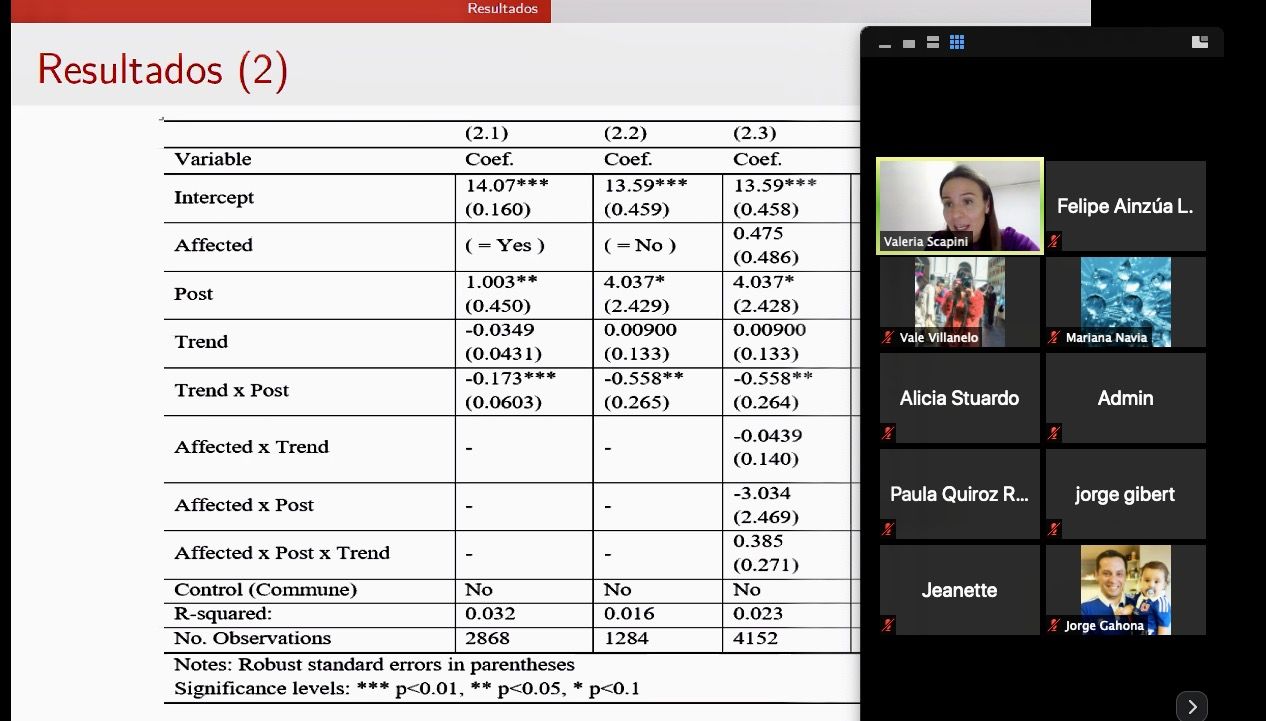Click muted mic icon on Admin tile
1266x721 pixels.
[x=1054, y=433]
